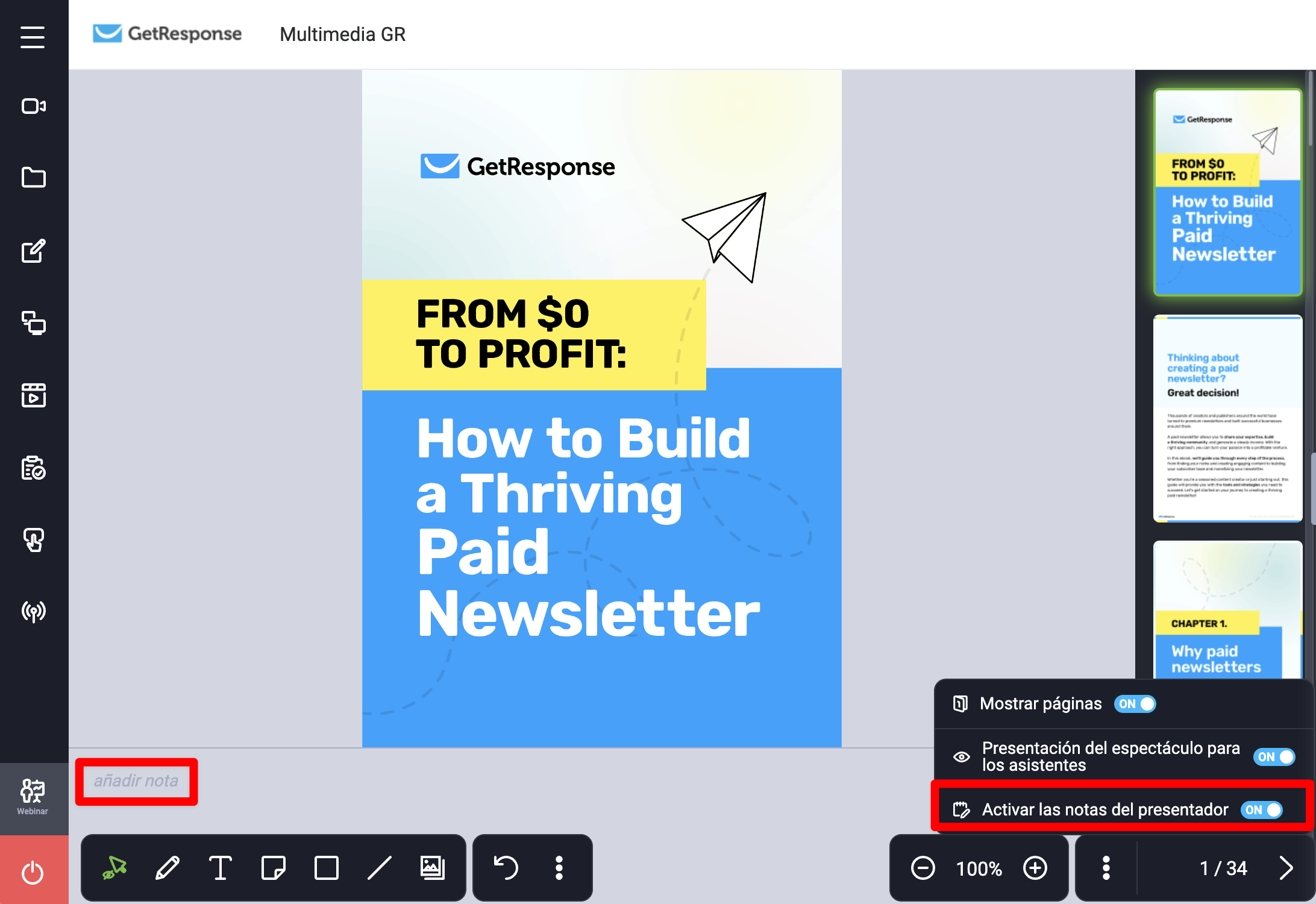The height and width of the screenshot is (904, 1316).
Task: Select the rectangle shape tool
Action: (x=327, y=868)
